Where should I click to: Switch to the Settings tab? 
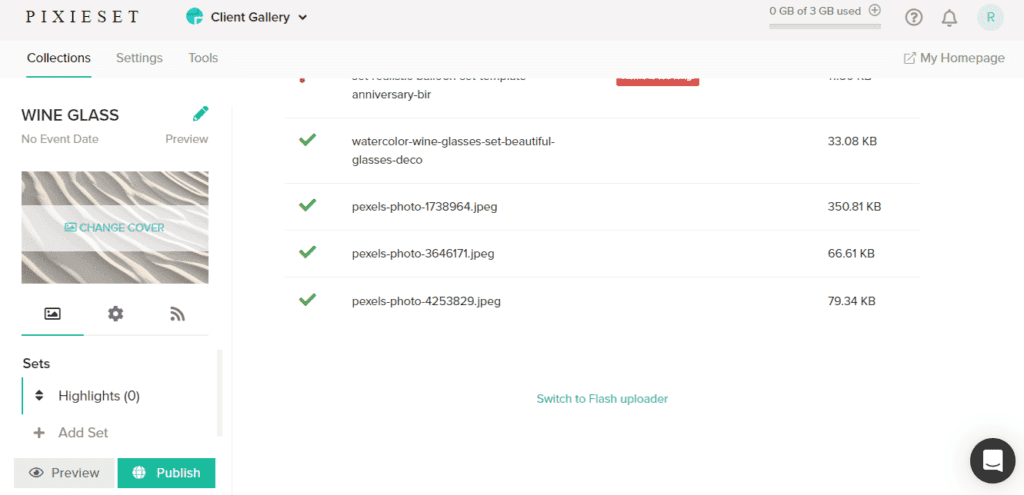(139, 58)
